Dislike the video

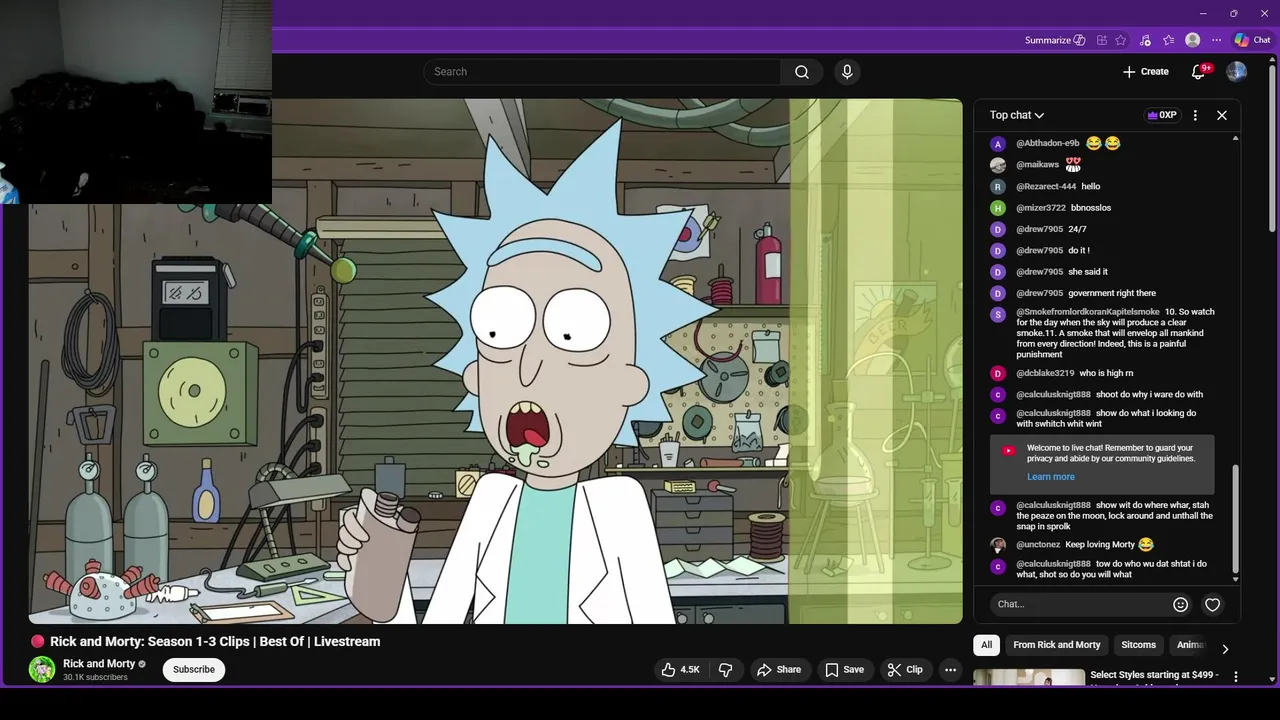tap(726, 669)
